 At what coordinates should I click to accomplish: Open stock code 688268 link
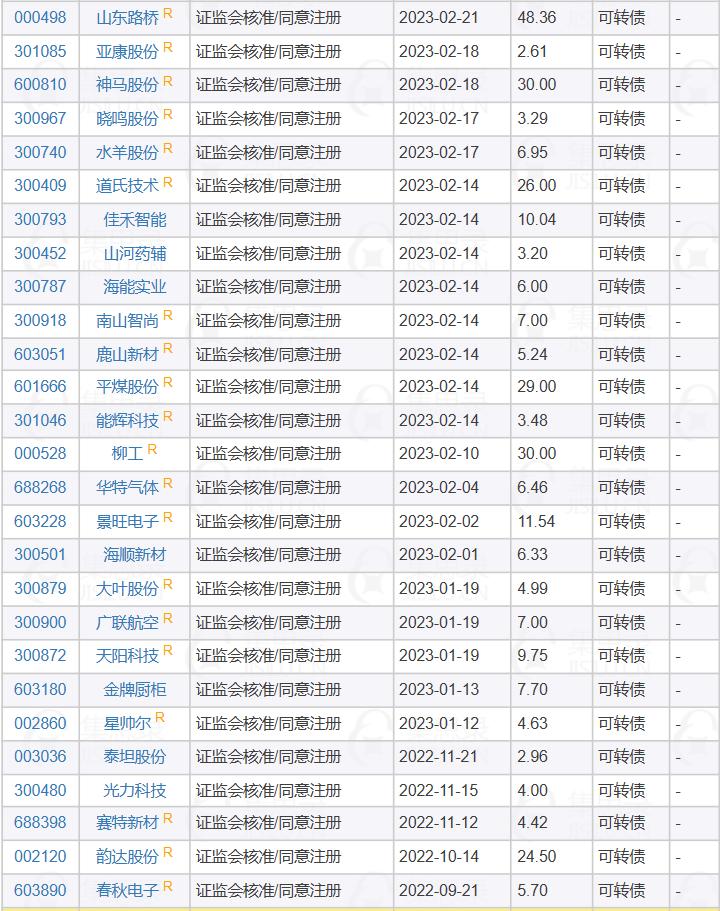tap(40, 487)
